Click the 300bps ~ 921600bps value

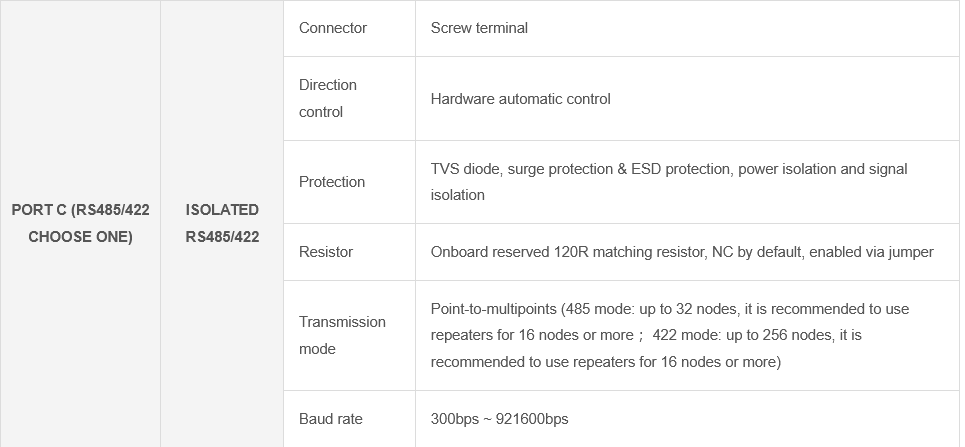click(499, 419)
